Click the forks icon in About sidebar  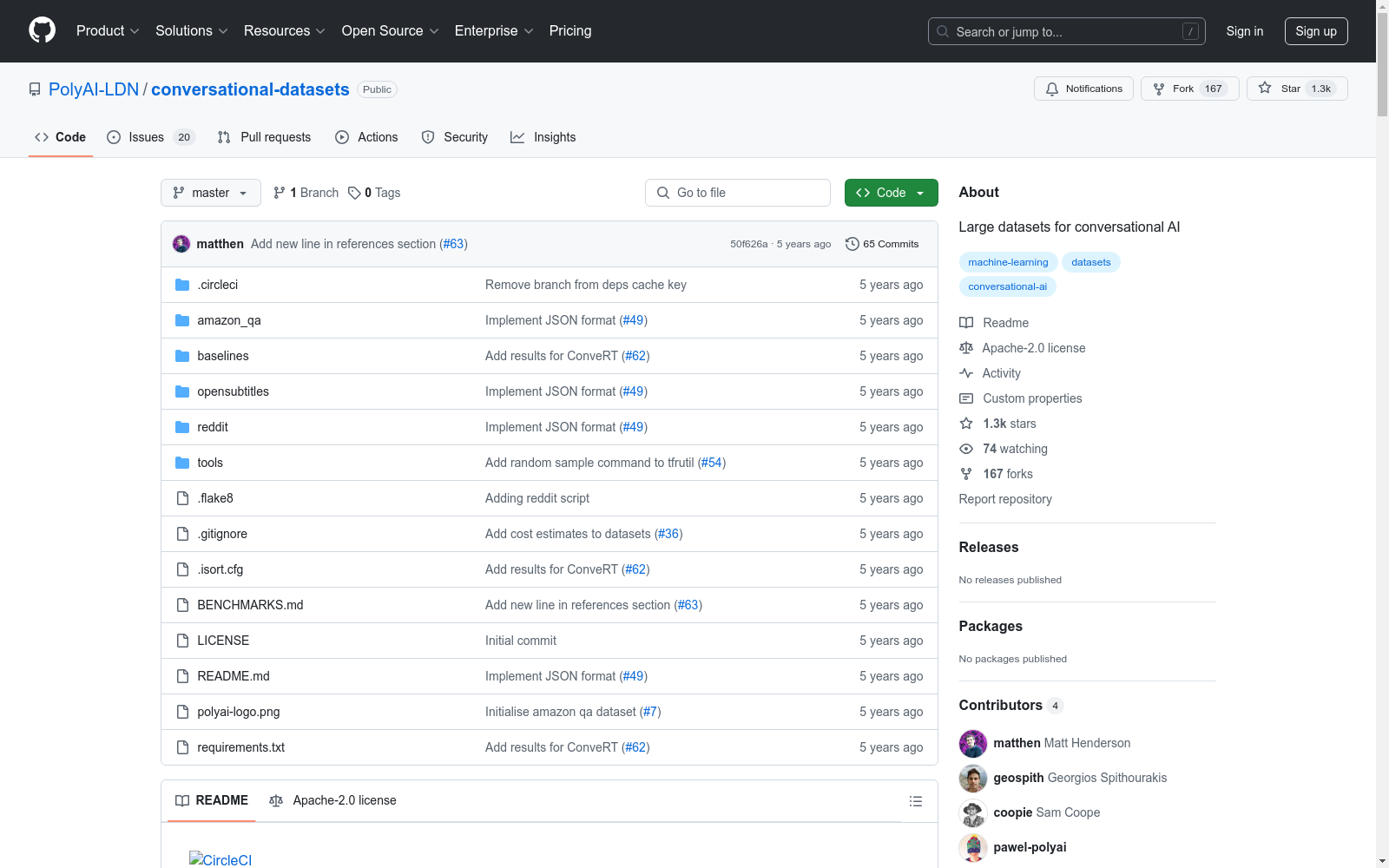click(x=966, y=474)
